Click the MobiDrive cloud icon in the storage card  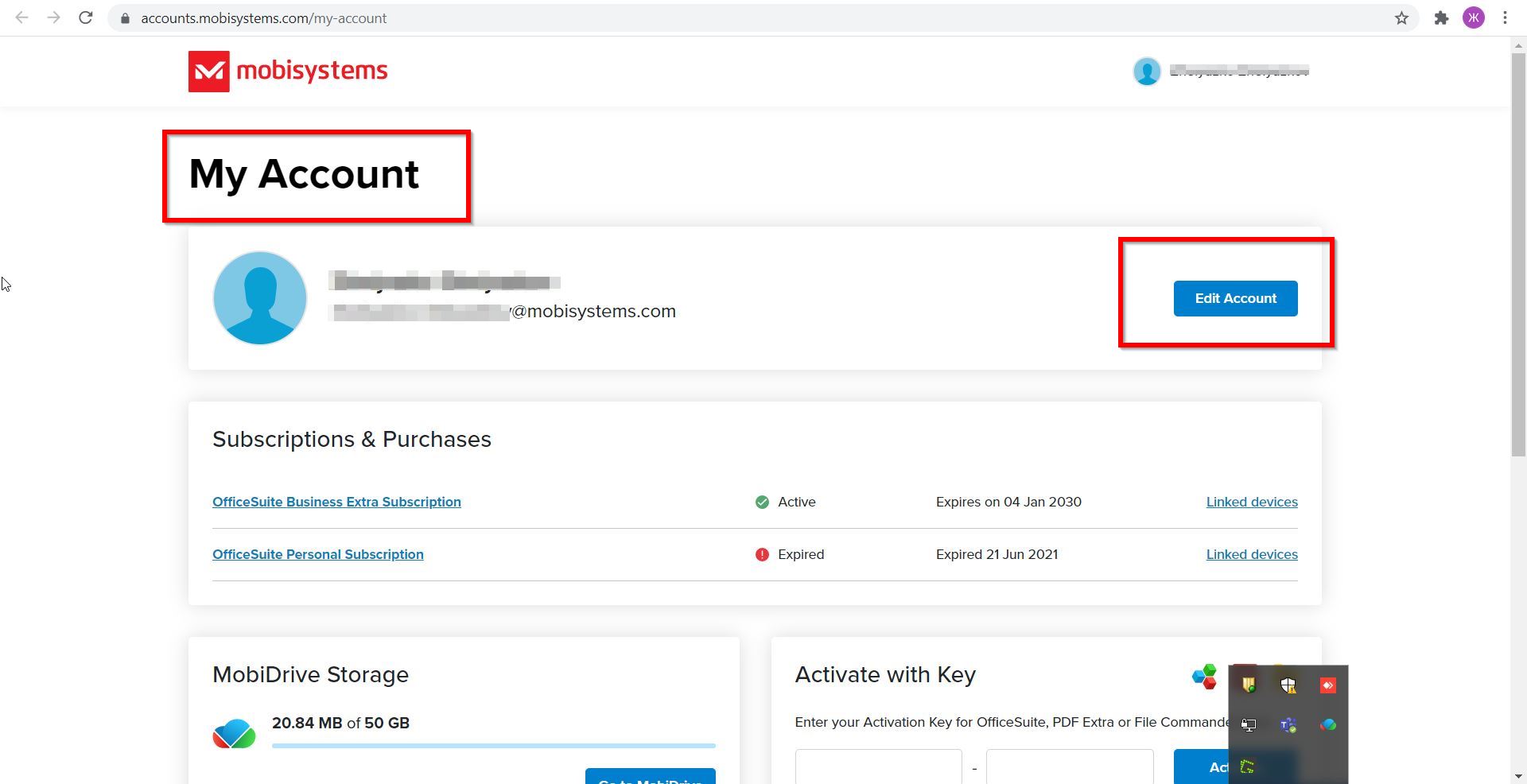(x=234, y=733)
